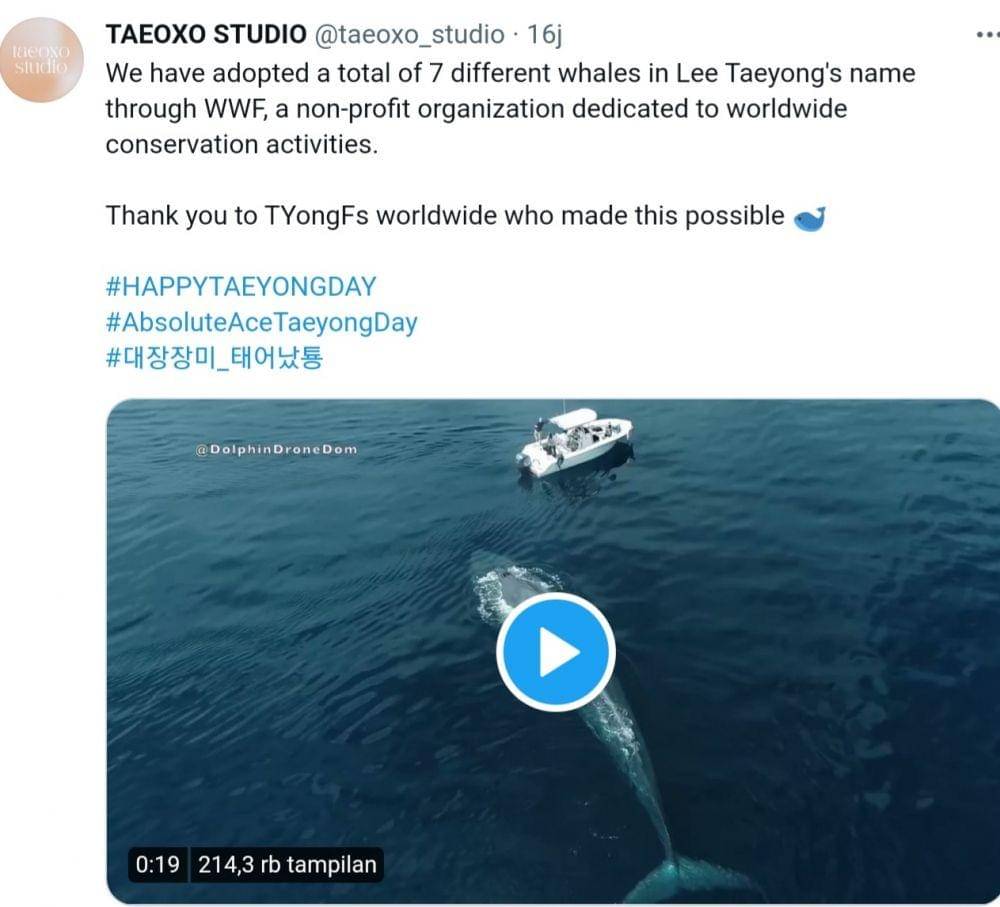Image resolution: width=1000 pixels, height=907 pixels.
Task: Open the @taeoxo_studio handle
Action: coord(409,35)
